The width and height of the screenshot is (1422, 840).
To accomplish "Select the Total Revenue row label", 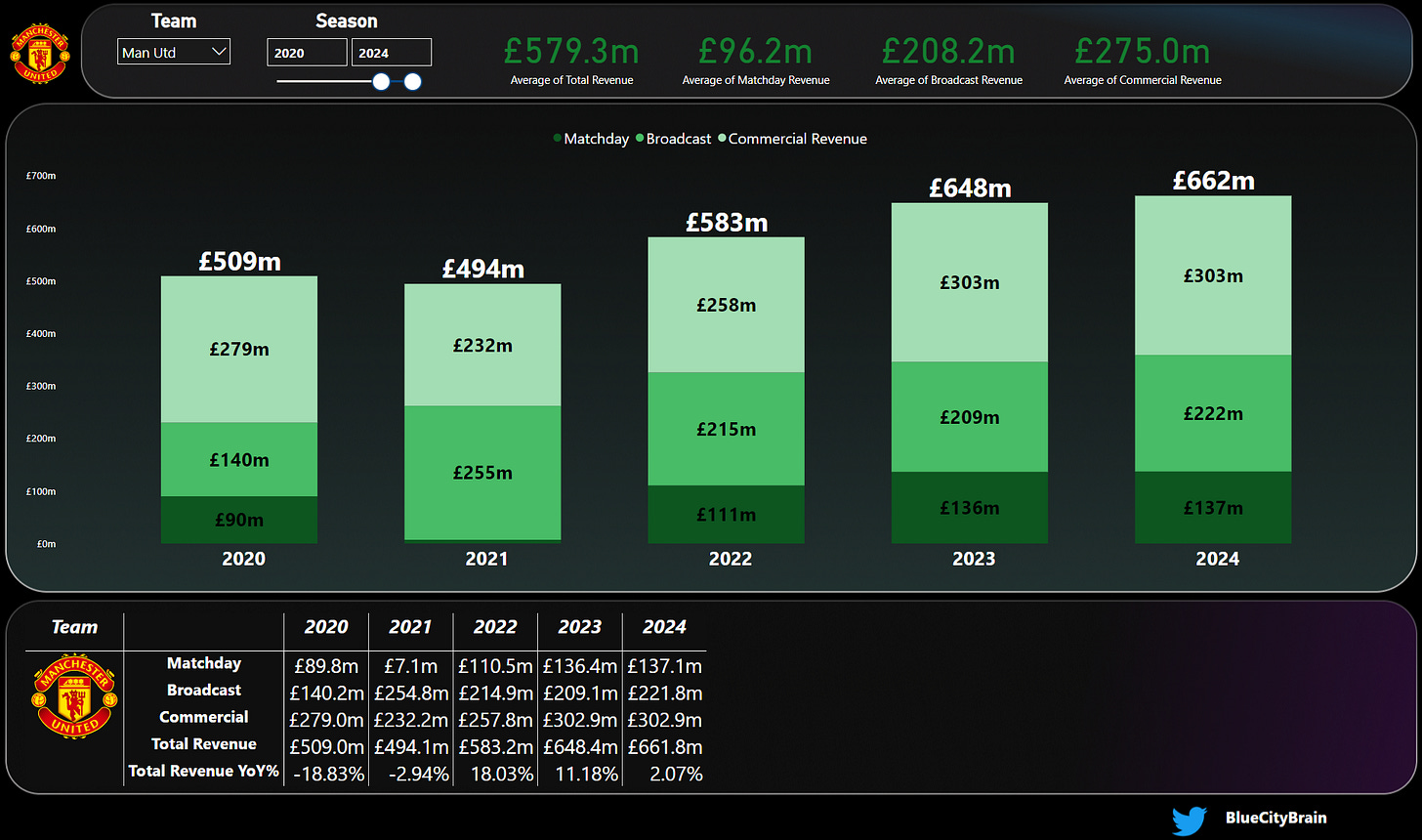I will tap(203, 743).
